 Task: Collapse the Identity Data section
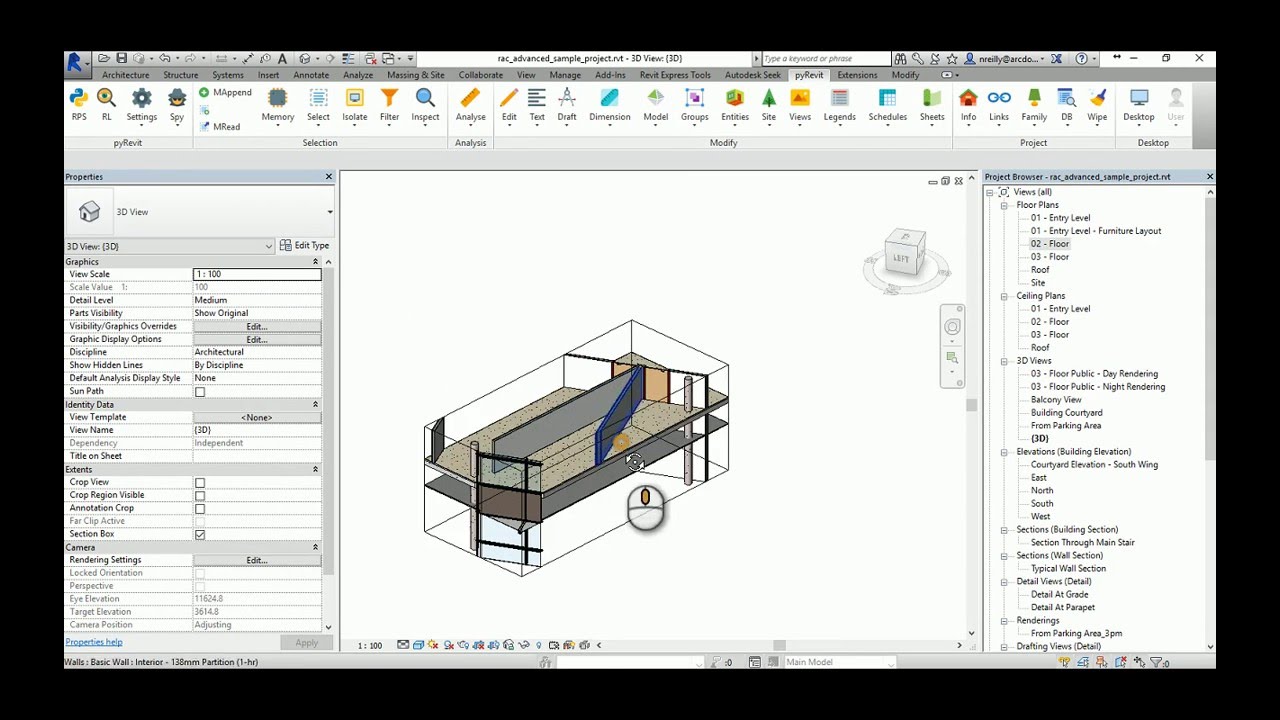tap(315, 405)
